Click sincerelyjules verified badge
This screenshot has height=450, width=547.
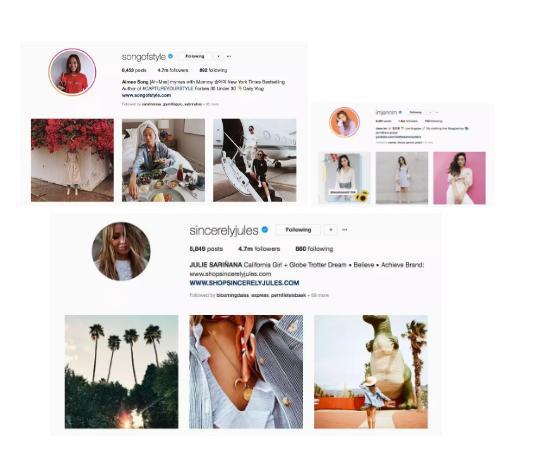(265, 230)
